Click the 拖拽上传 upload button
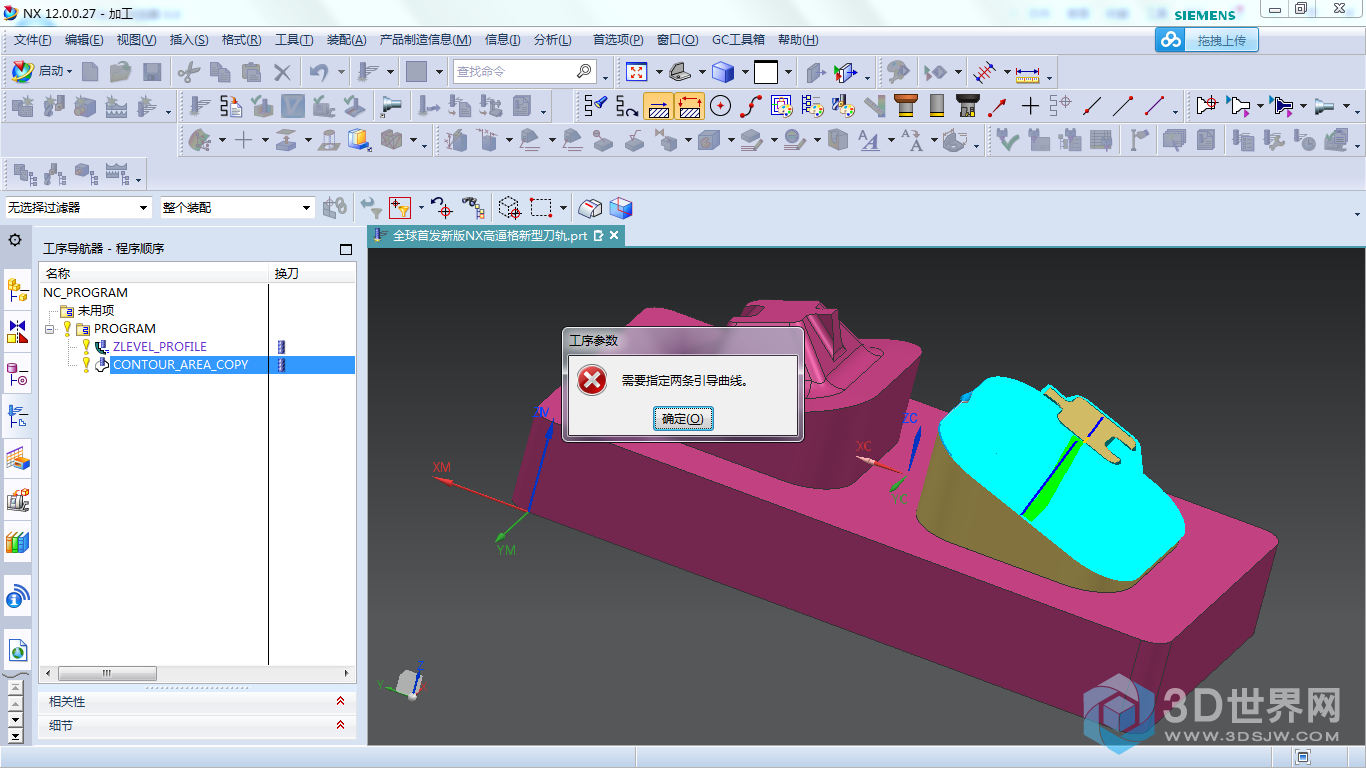 1207,40
